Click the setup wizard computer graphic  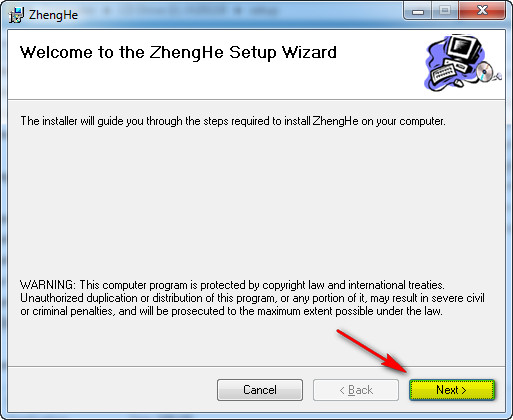[463, 63]
